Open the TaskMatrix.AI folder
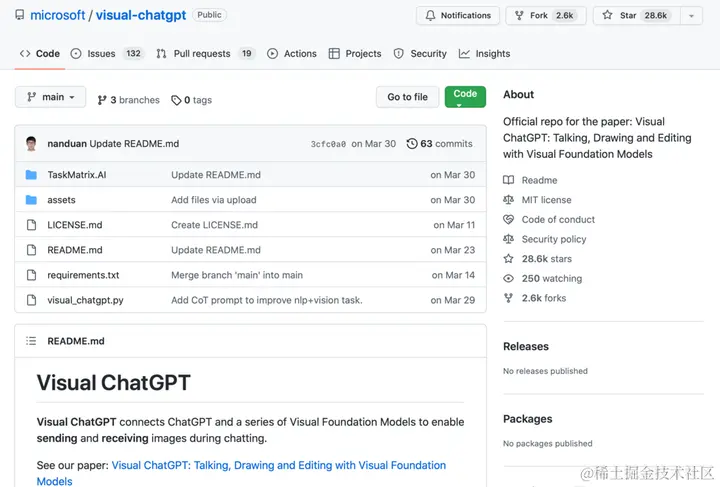This screenshot has height=487, width=720. (77, 175)
